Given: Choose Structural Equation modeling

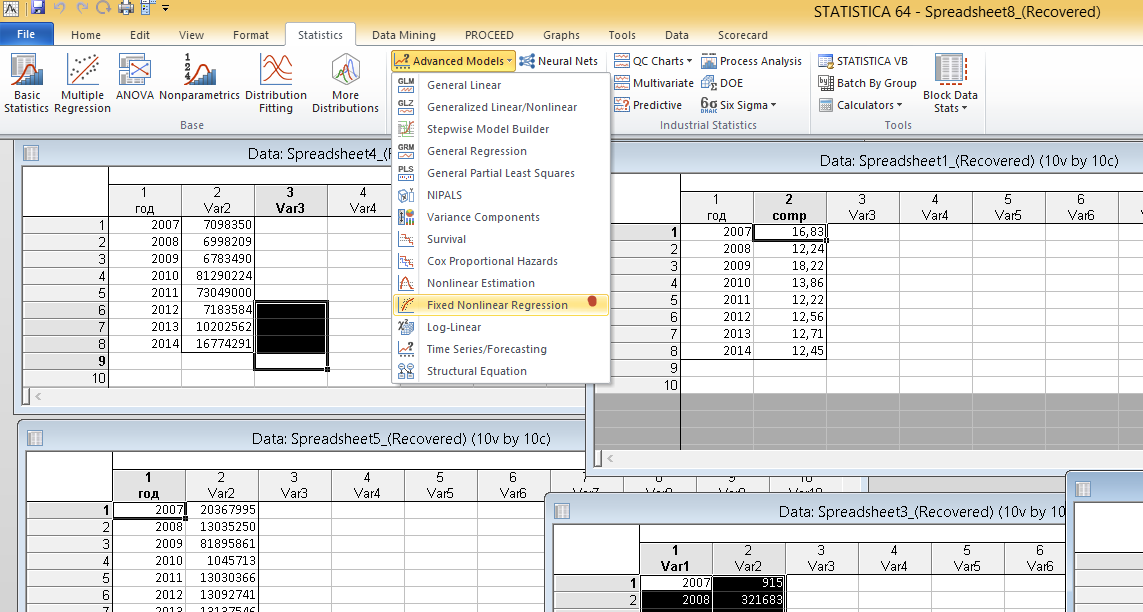Looking at the screenshot, I should click(x=501, y=371).
